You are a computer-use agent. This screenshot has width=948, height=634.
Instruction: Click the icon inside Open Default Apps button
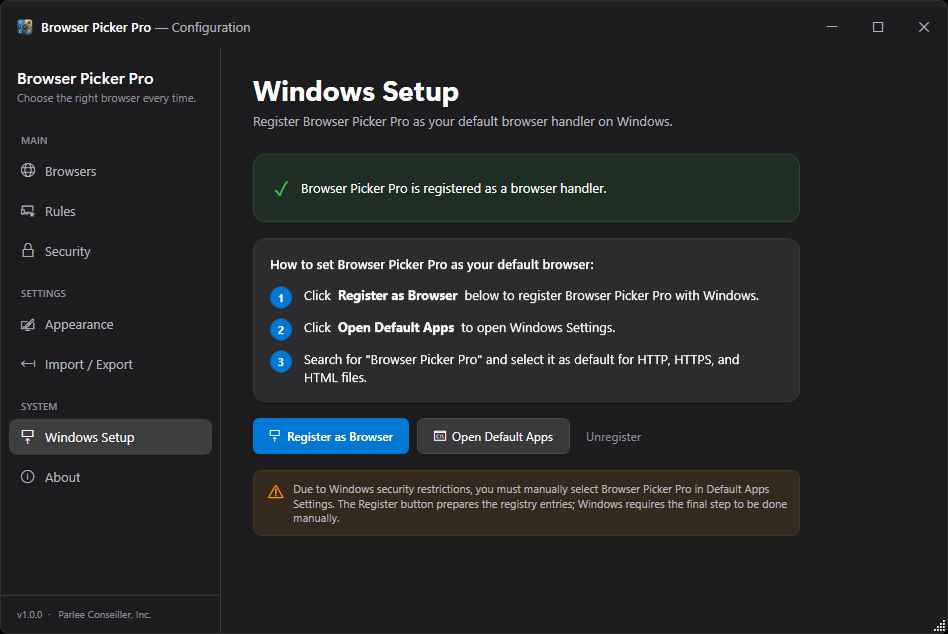tap(440, 436)
